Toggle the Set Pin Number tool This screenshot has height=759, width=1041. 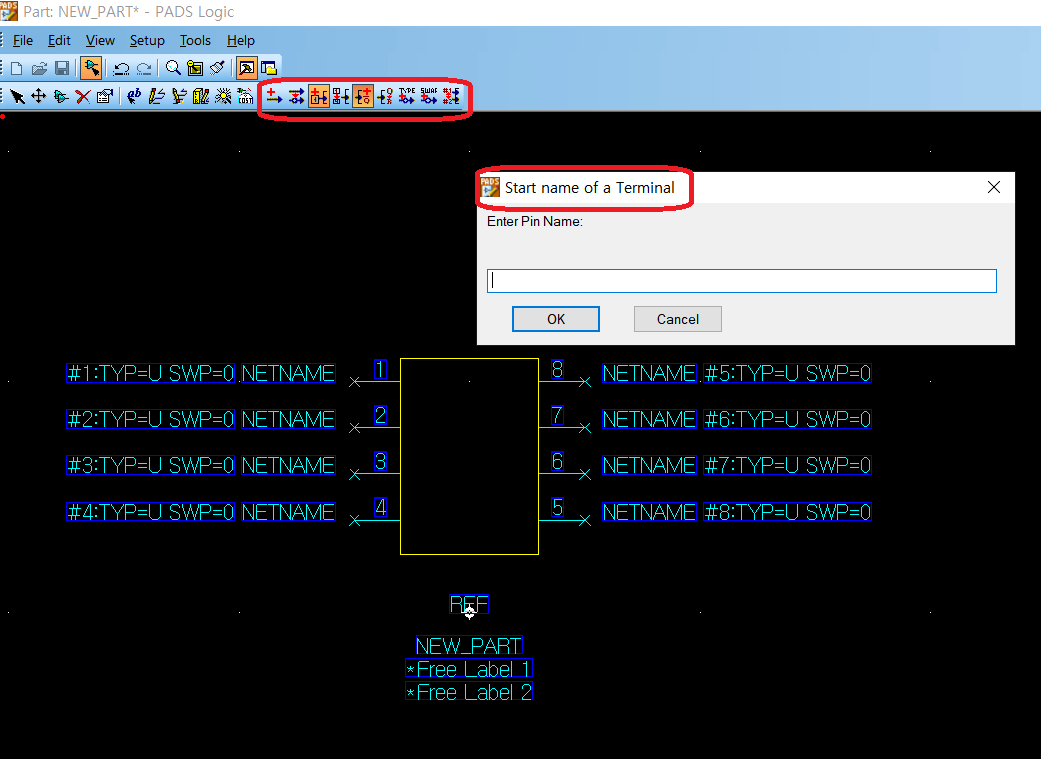click(x=319, y=97)
